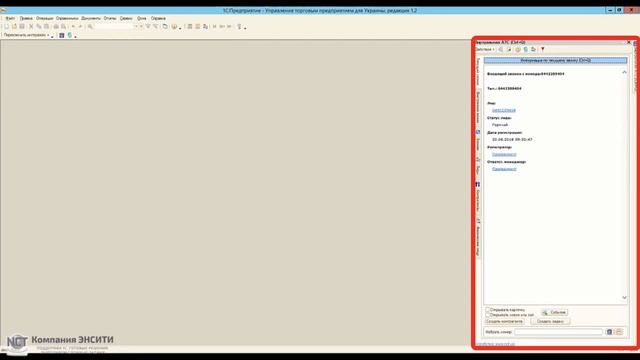Click the round Help icon in toolbar
The image size is (640, 360).
[174, 27]
